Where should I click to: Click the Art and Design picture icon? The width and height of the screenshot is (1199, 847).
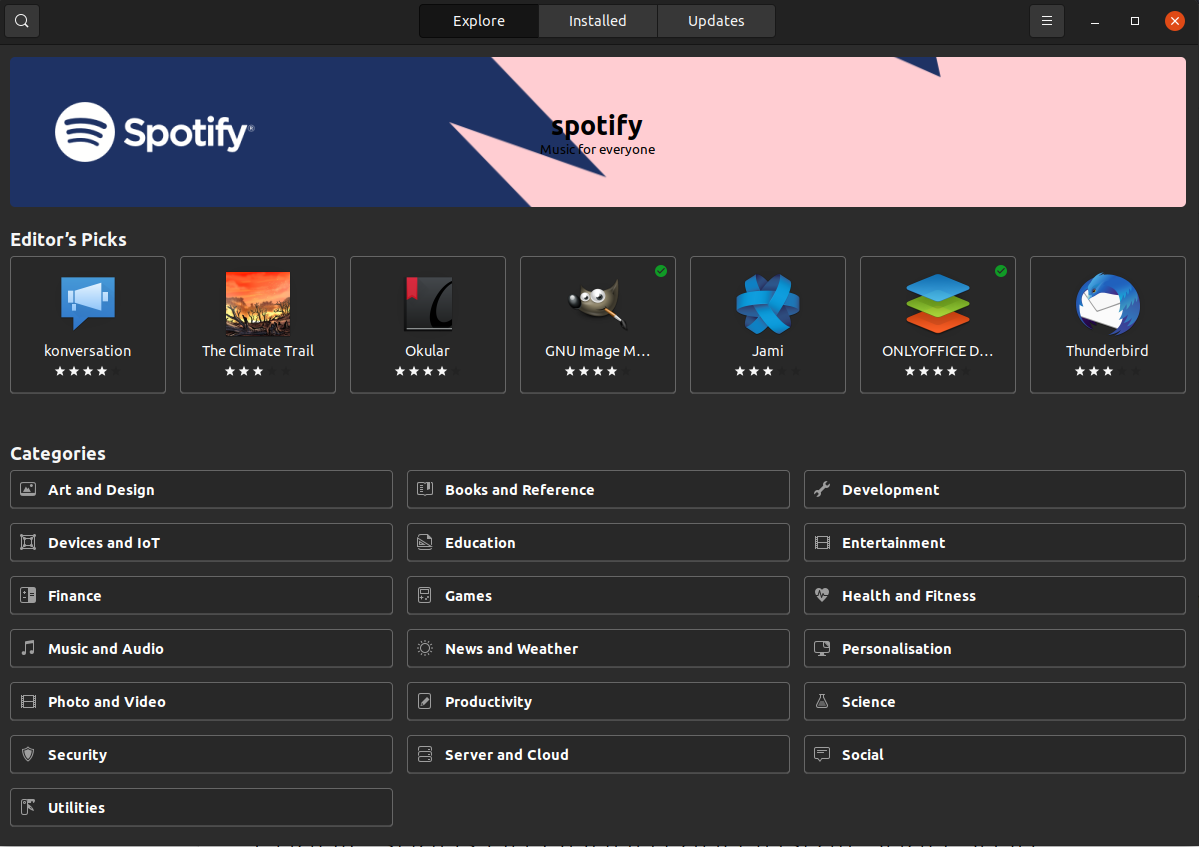(x=28, y=489)
